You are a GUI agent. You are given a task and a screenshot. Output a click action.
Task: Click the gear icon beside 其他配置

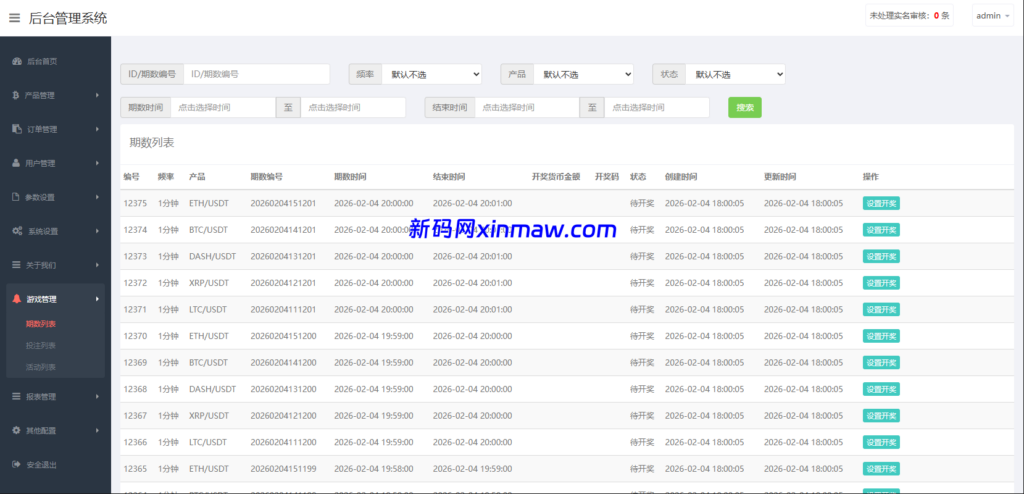coord(16,430)
